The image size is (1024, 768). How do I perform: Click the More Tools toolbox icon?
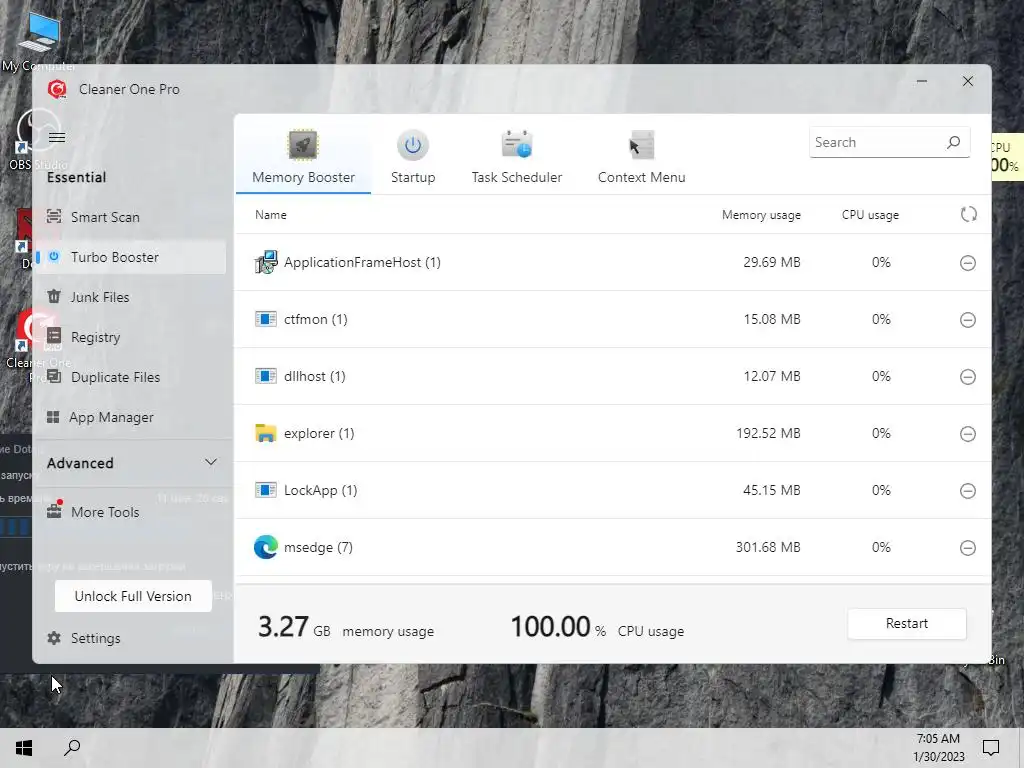pos(54,510)
